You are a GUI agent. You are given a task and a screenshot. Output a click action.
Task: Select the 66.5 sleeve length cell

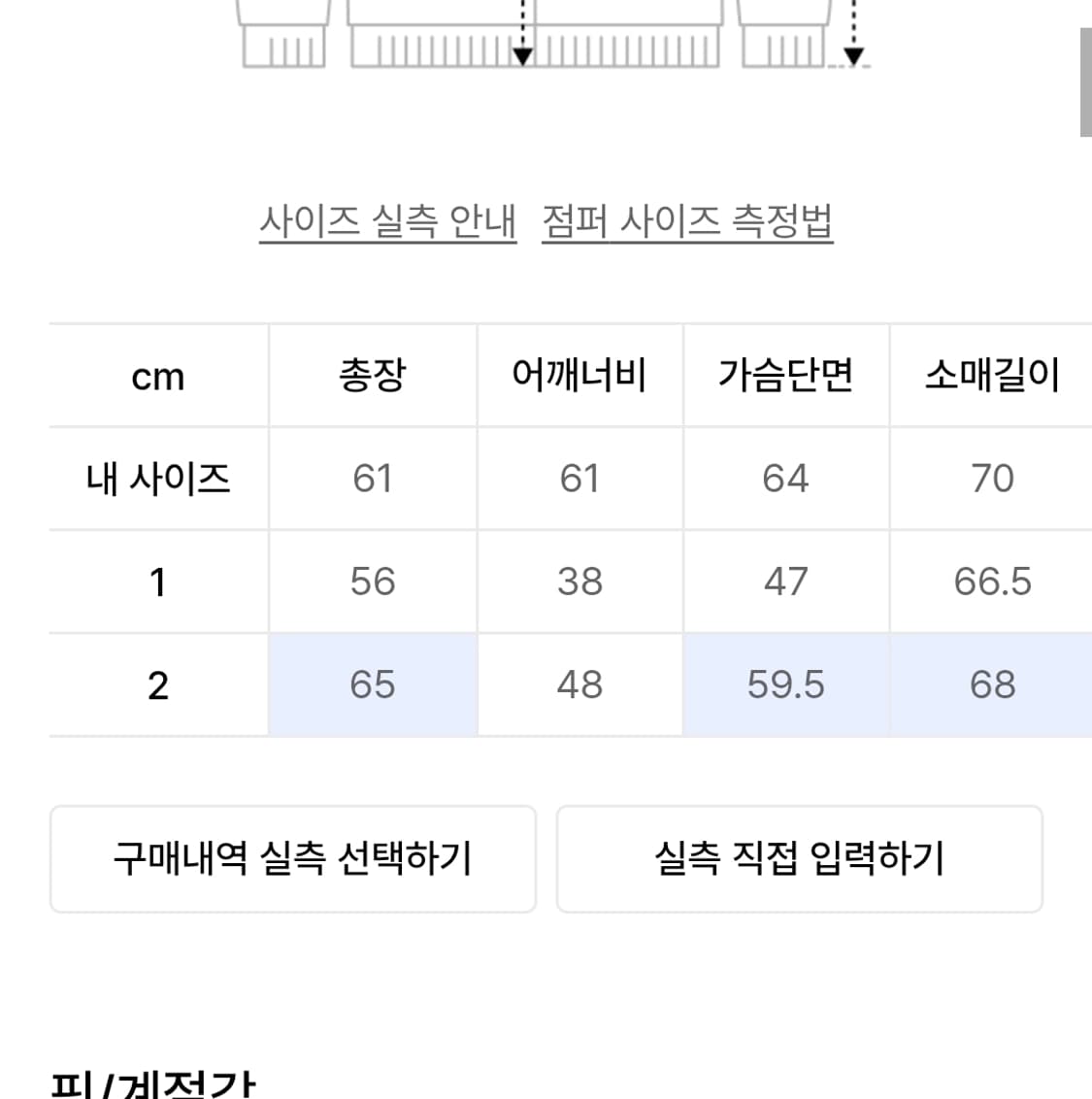coord(991,582)
